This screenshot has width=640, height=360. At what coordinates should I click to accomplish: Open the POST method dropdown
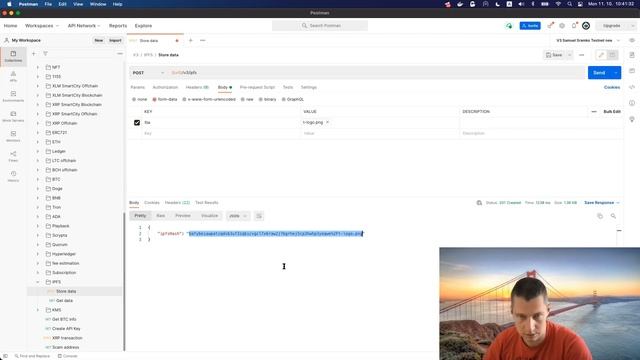pos(148,73)
